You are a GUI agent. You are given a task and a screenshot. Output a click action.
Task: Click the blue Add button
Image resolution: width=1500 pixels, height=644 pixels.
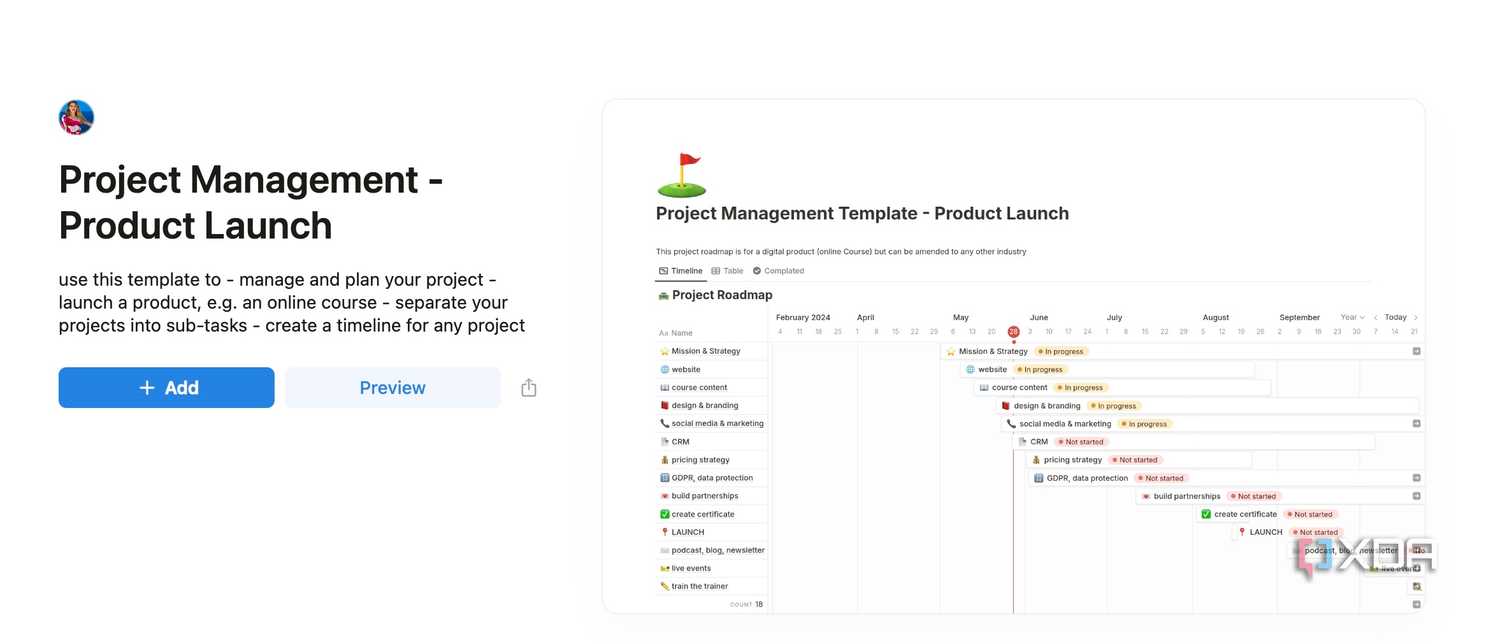166,388
